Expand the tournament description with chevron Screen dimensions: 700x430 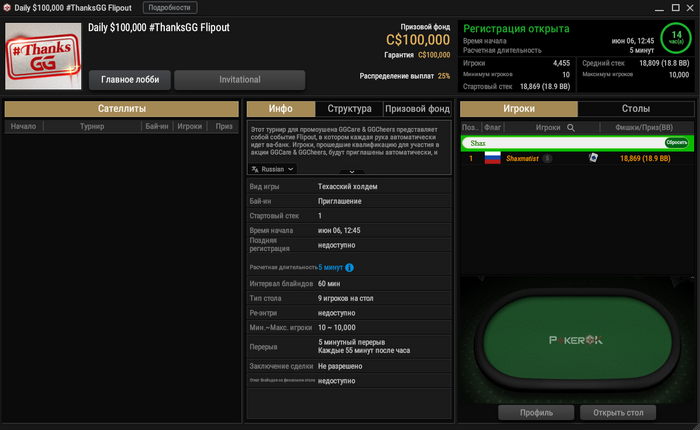(x=352, y=171)
